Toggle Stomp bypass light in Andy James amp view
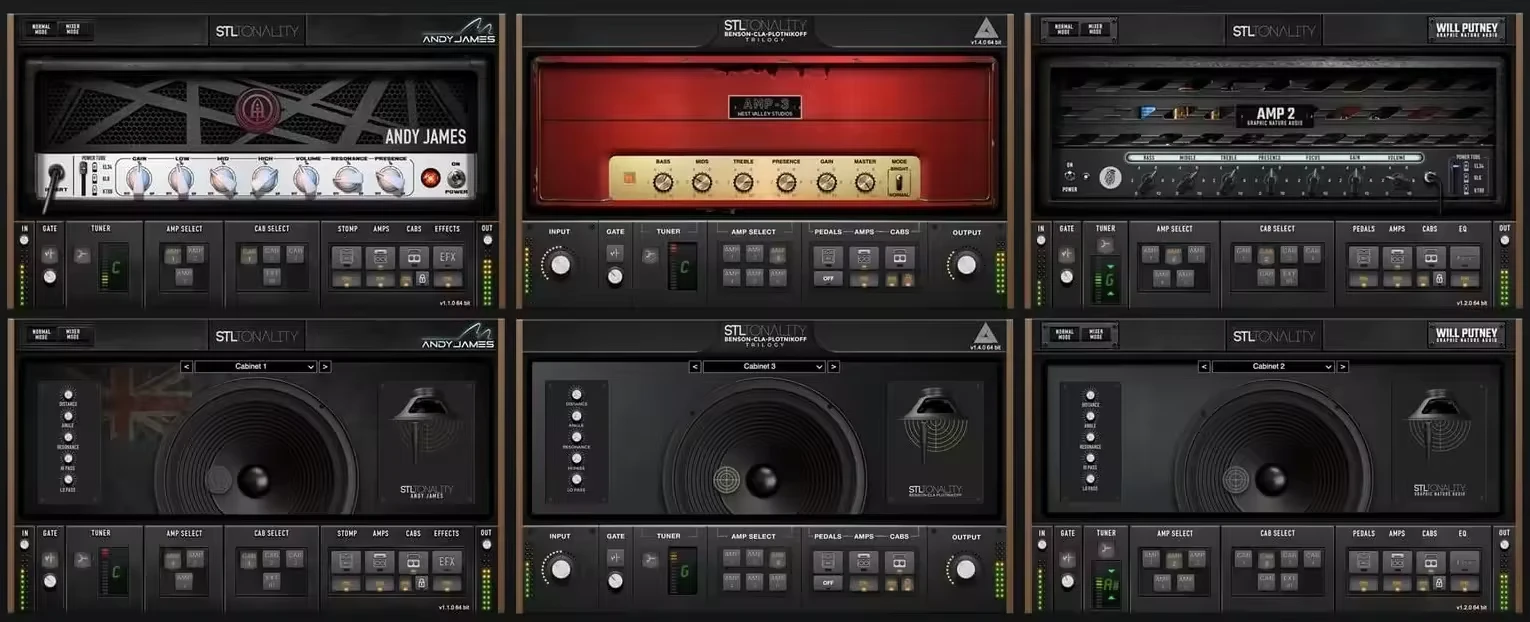 tap(346, 279)
